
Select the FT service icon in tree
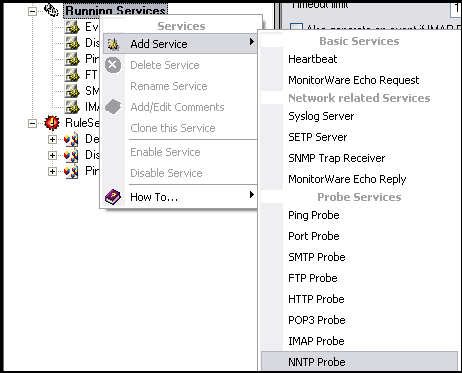(x=72, y=75)
